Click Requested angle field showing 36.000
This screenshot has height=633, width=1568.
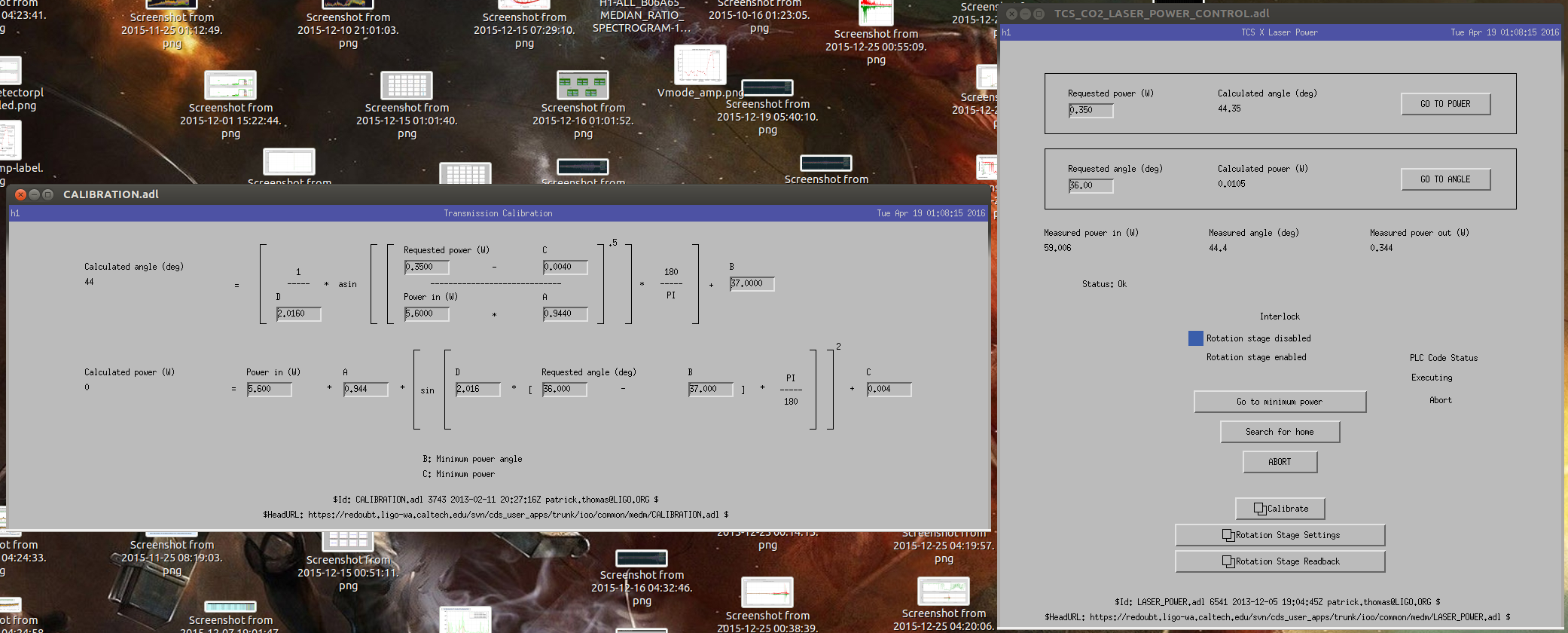(564, 389)
